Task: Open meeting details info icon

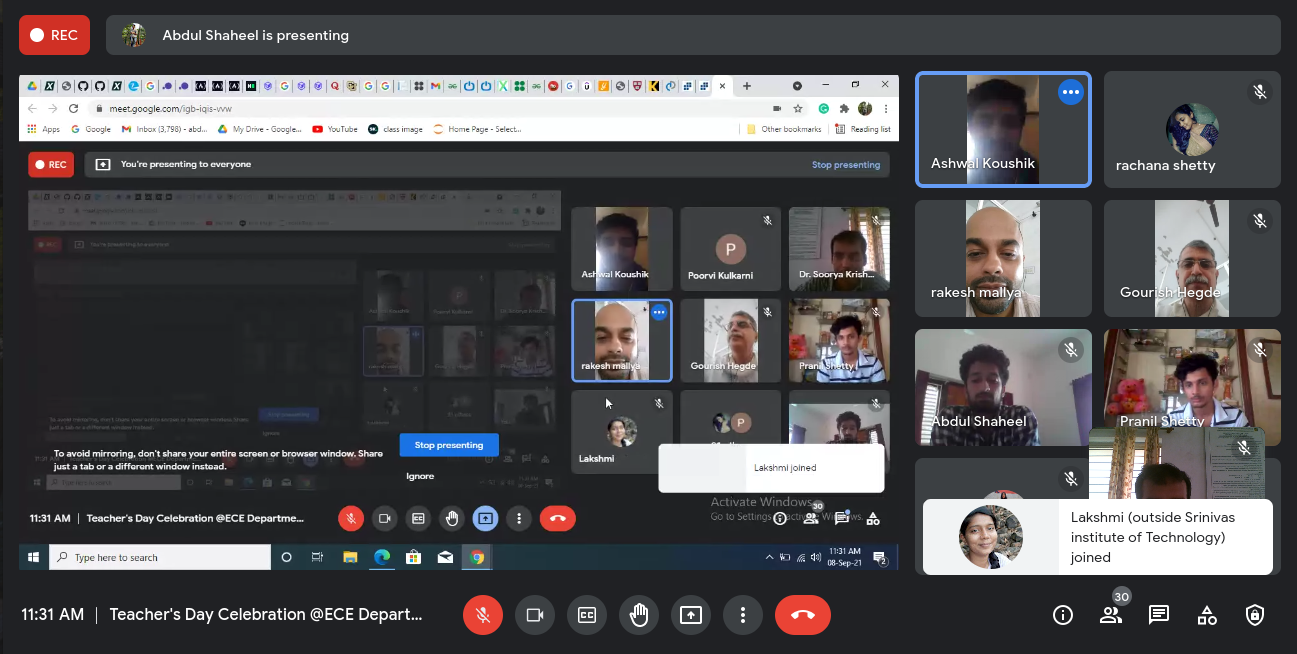Action: point(1063,615)
